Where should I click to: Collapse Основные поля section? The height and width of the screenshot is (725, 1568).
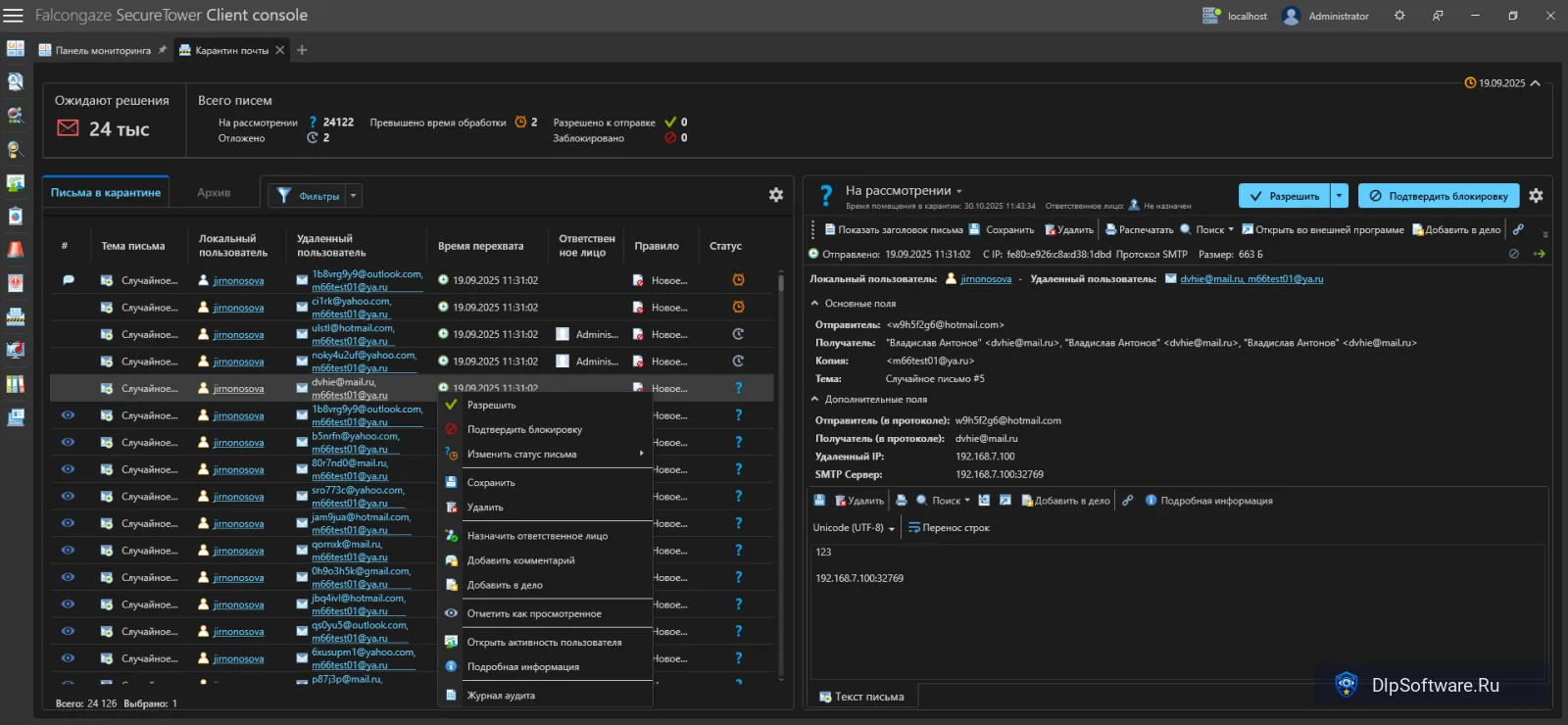click(x=814, y=304)
